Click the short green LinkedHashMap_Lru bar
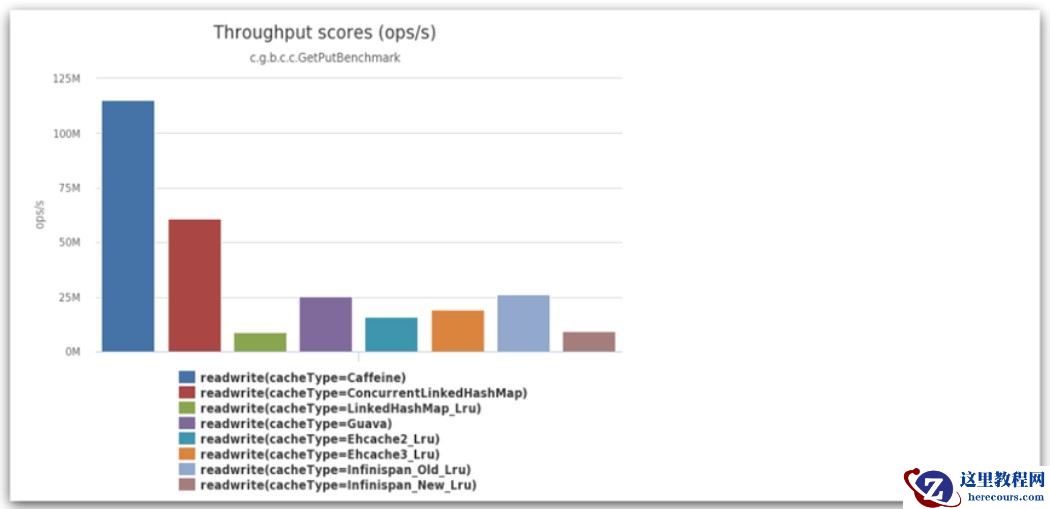This screenshot has height=509, width=1050. pos(260,342)
